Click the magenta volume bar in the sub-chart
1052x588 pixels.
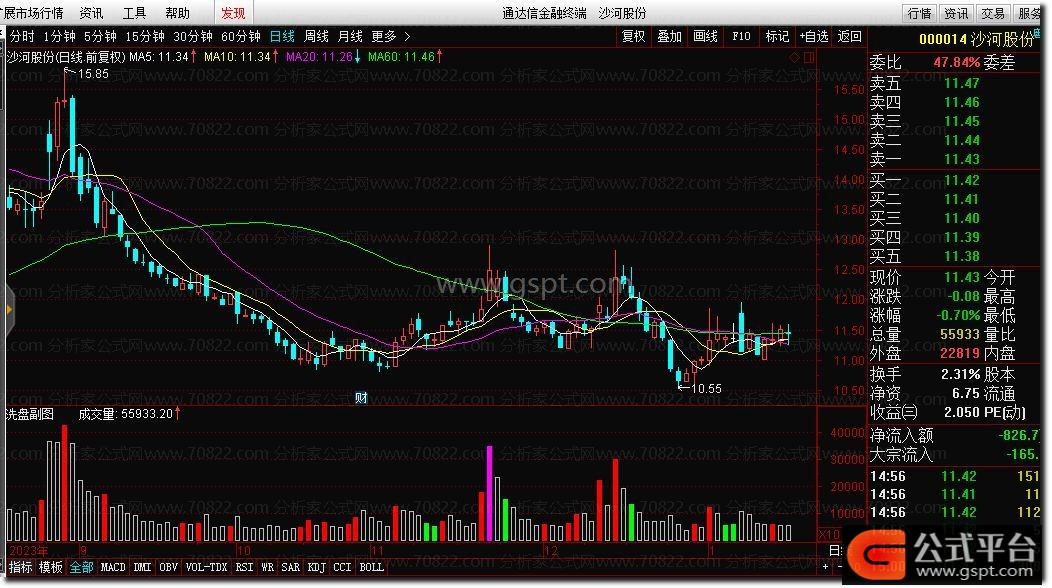pos(489,493)
